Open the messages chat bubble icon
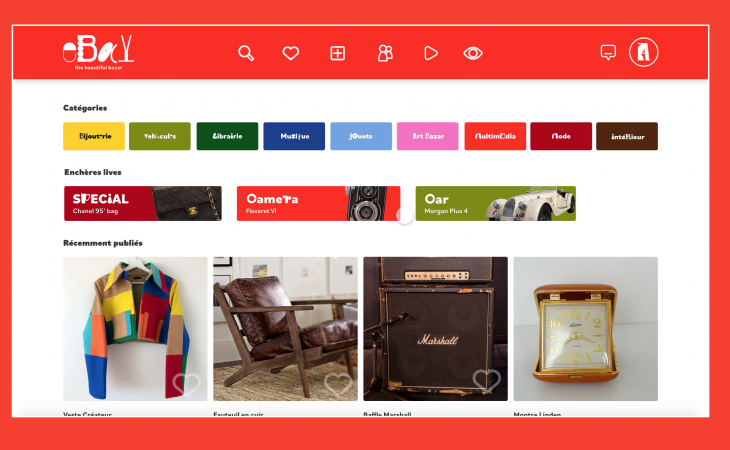Screen dimensions: 730x450 [608, 53]
